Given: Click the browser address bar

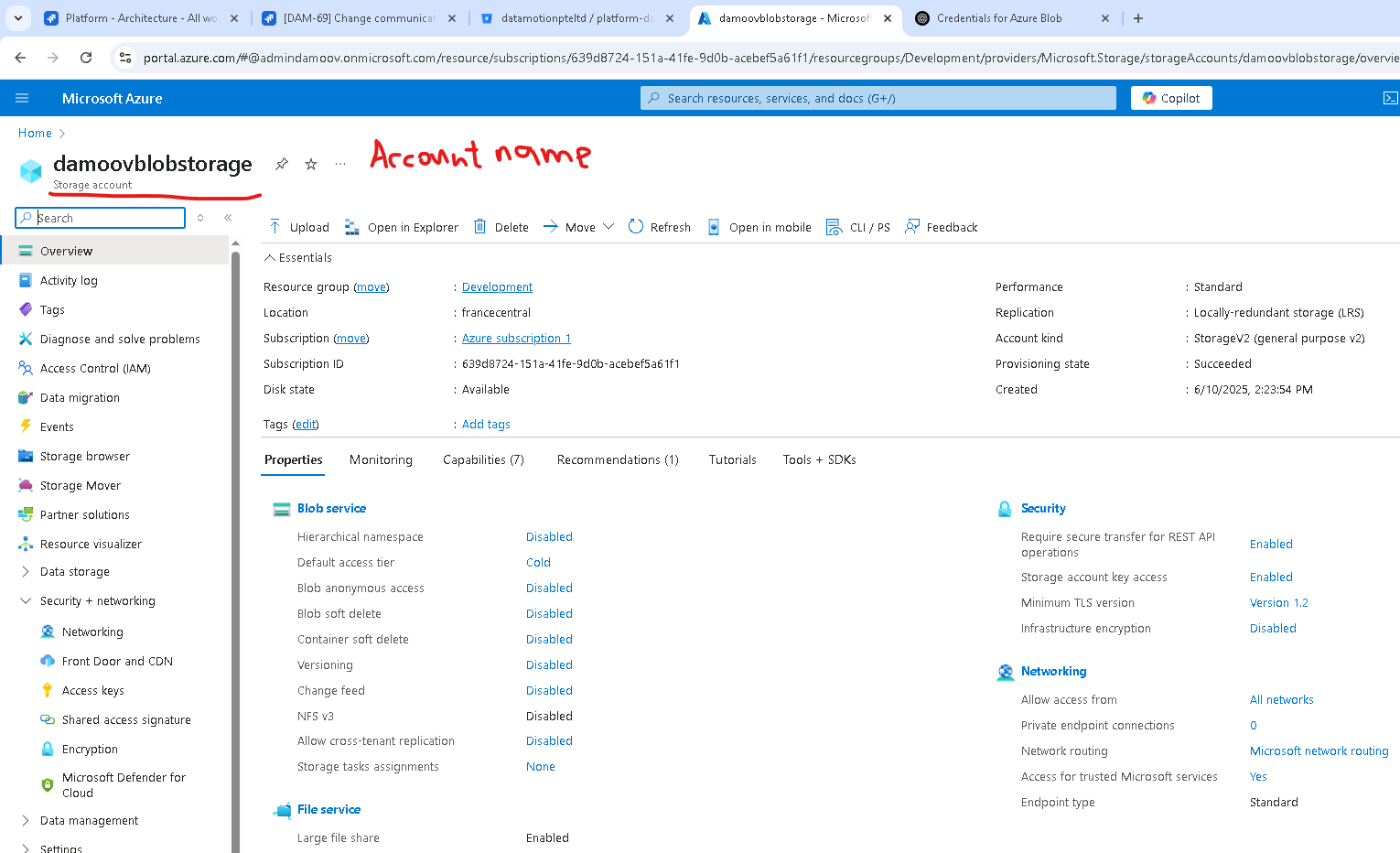Looking at the screenshot, I should point(769,58).
